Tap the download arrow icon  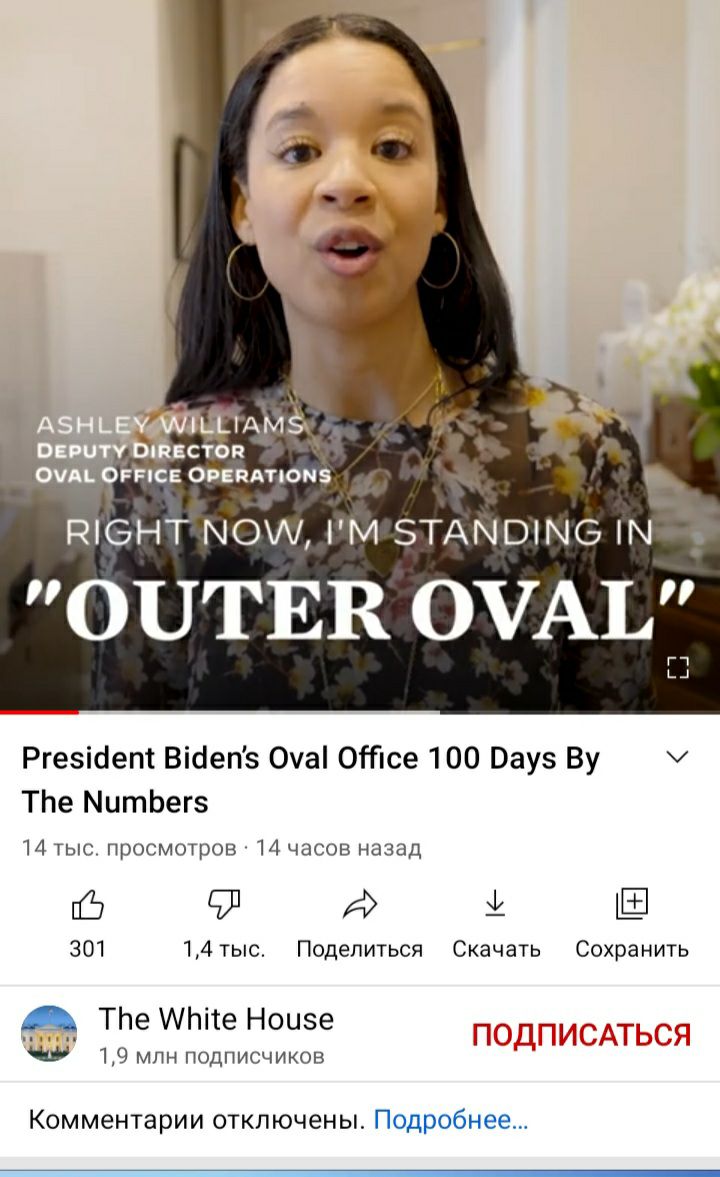coord(495,904)
